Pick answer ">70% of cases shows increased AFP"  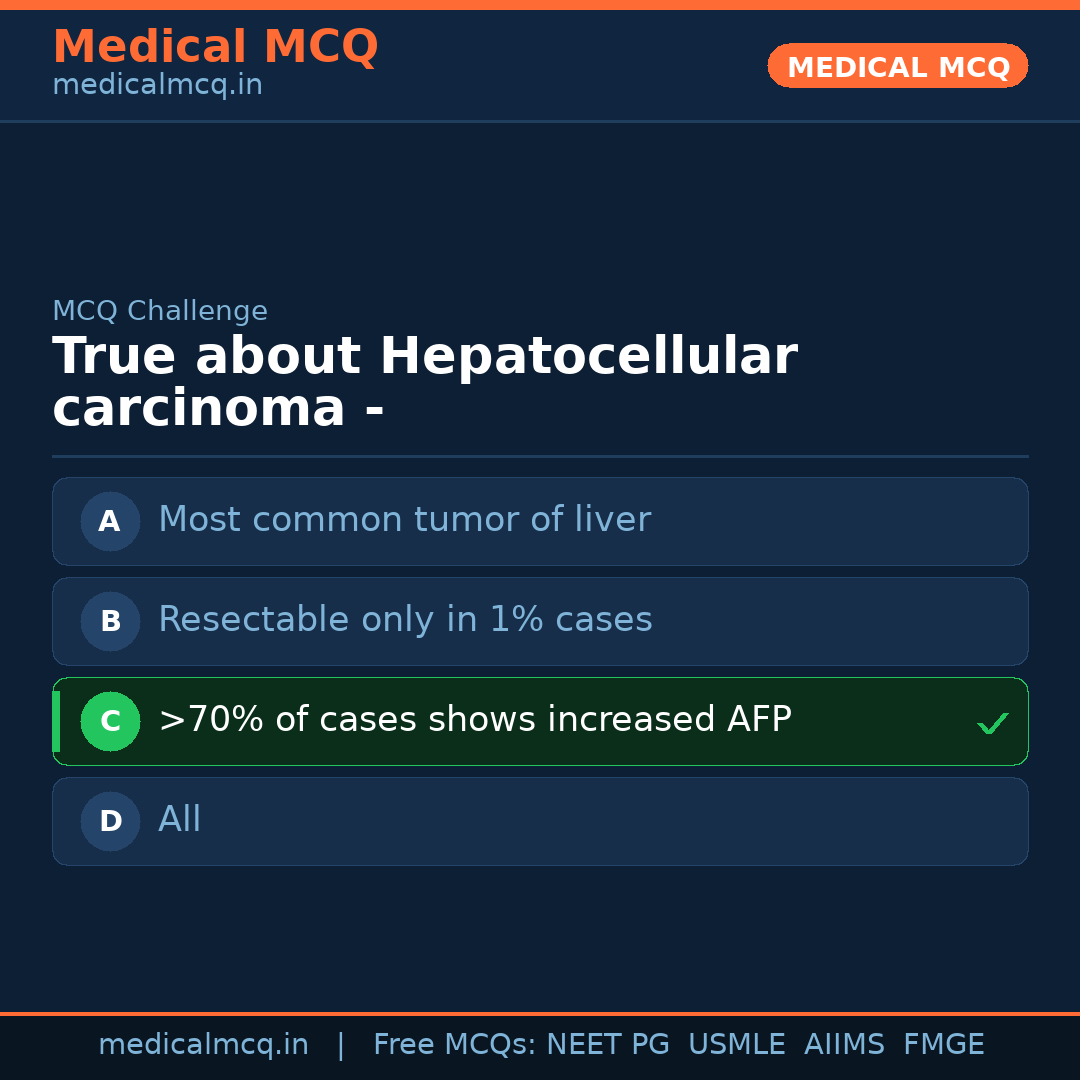[x=474, y=720]
